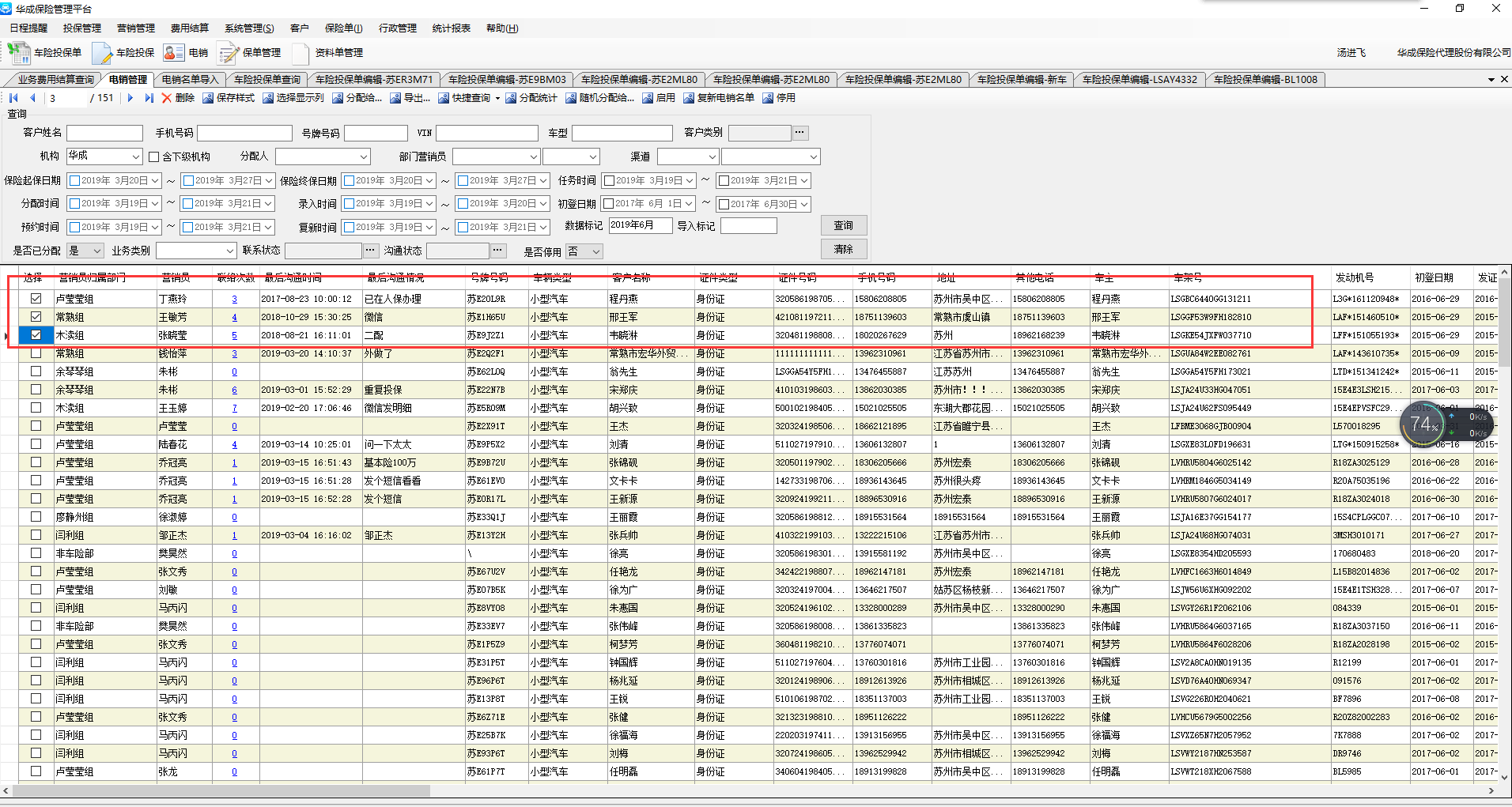
Task: Click the 查询 search button
Action: 843,226
